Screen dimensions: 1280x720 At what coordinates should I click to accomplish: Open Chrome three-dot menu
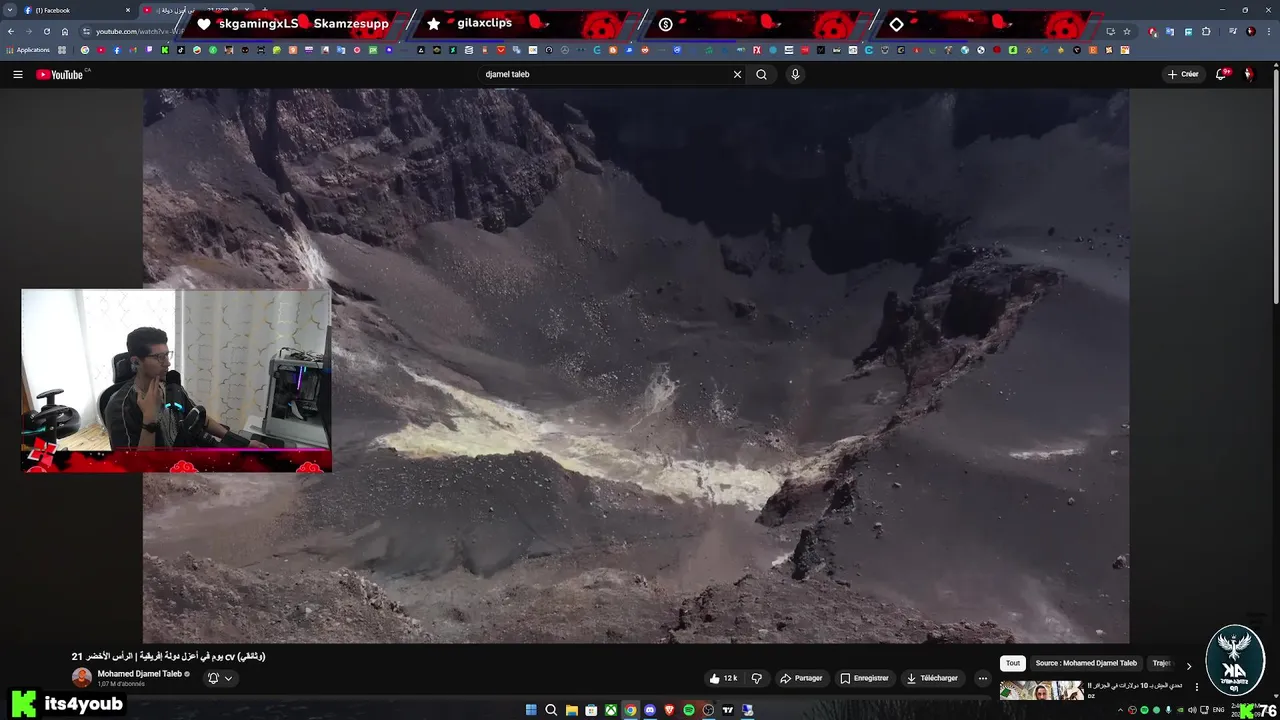pos(1271,31)
